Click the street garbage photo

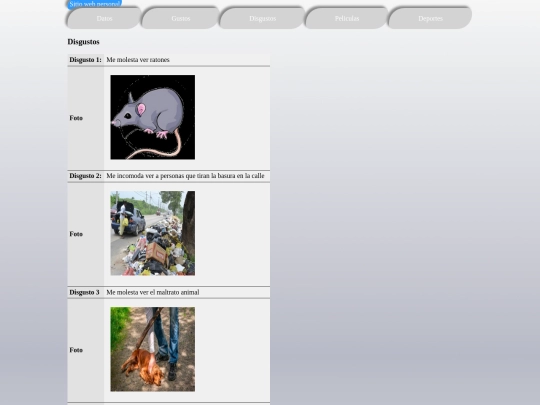[153, 233]
